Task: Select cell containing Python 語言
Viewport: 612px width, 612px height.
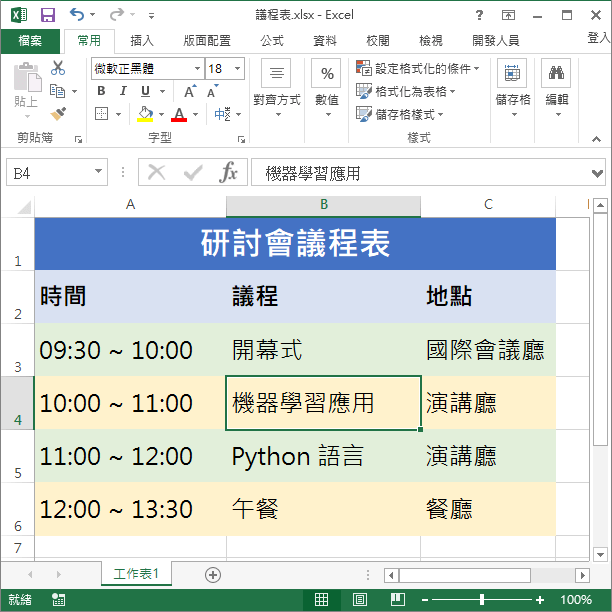Action: click(323, 456)
